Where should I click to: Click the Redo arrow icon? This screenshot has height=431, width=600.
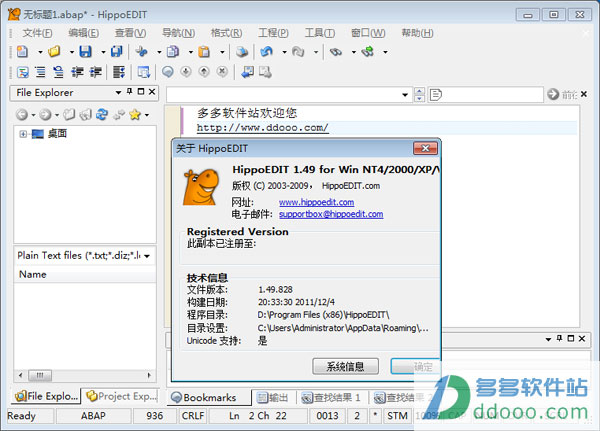tap(298, 52)
